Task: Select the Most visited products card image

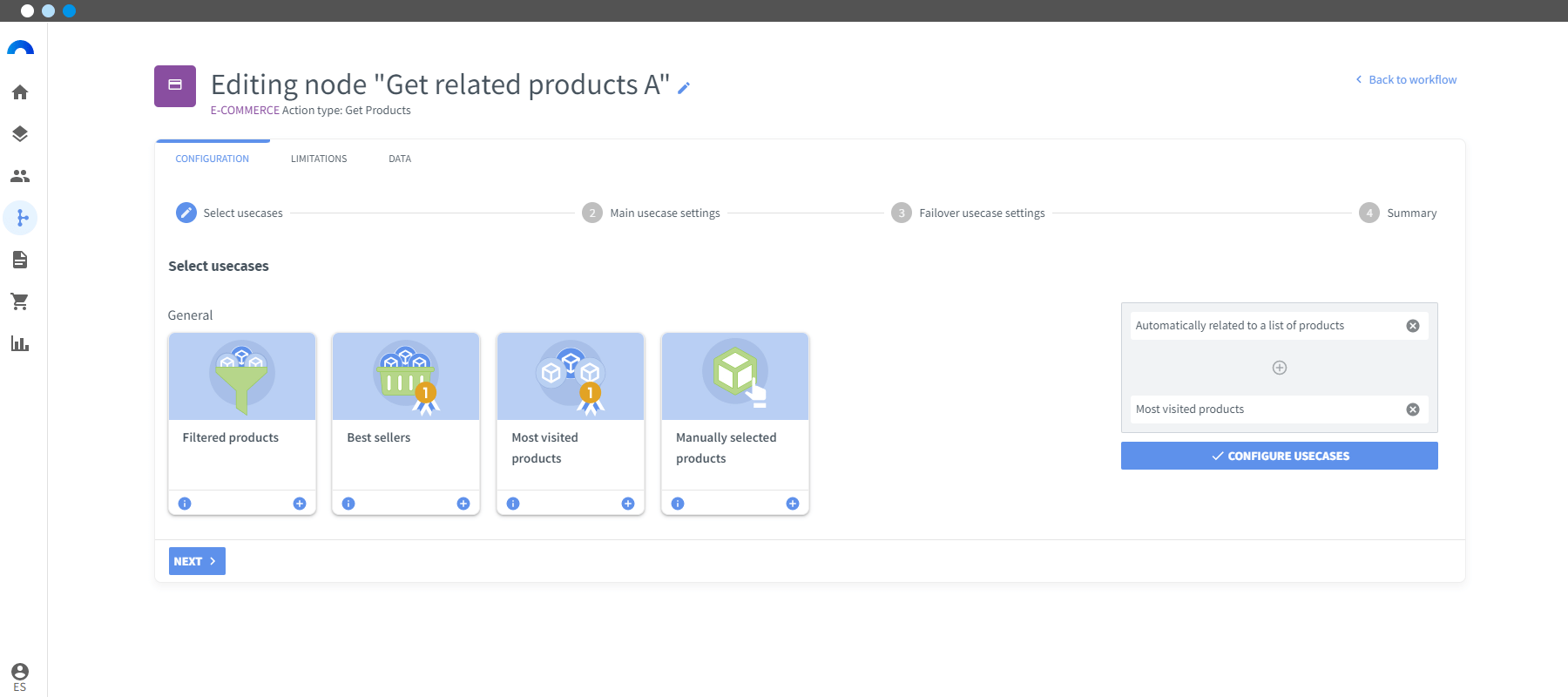Action: [571, 376]
